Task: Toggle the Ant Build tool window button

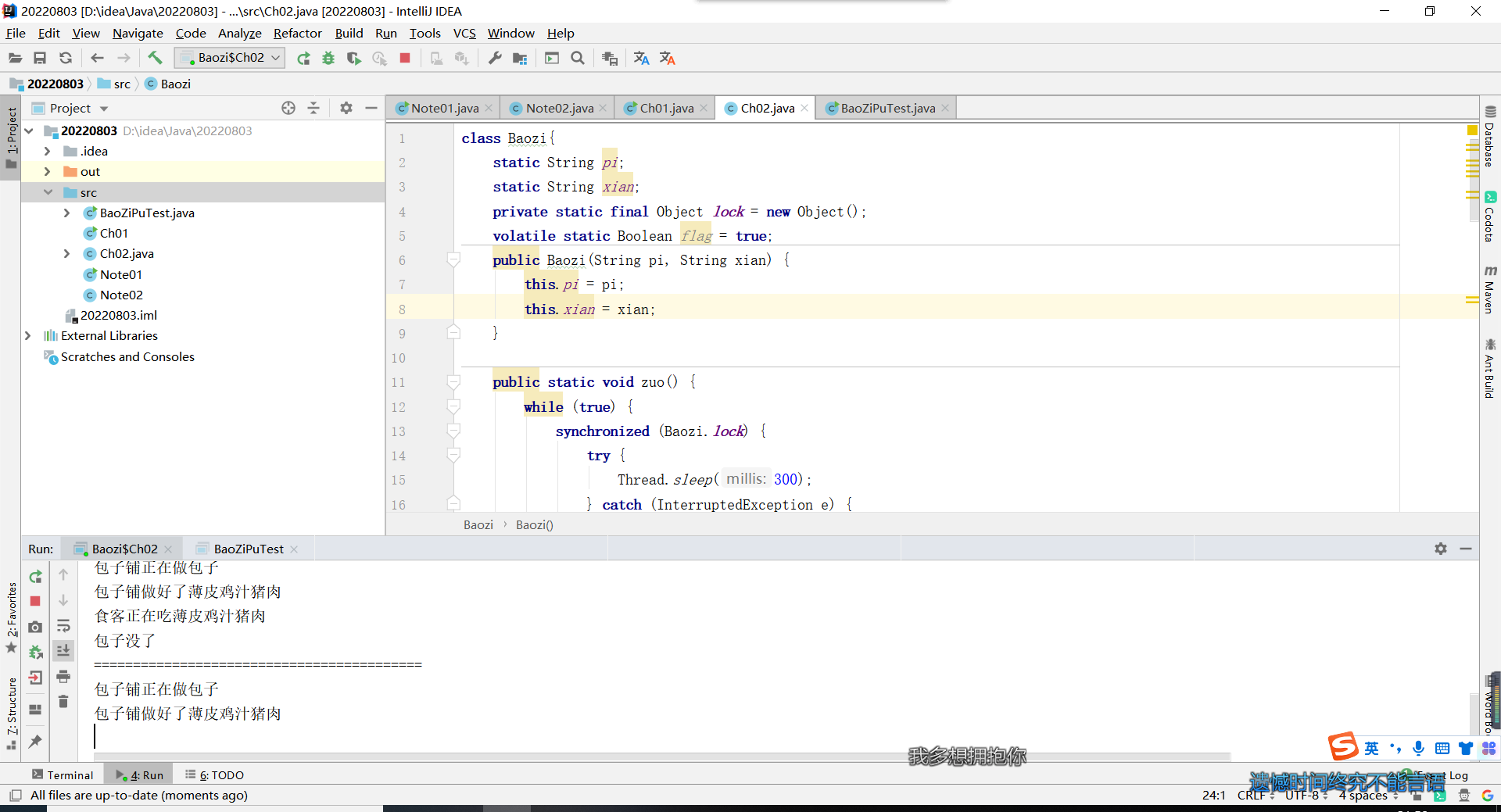Action: coord(1490,369)
